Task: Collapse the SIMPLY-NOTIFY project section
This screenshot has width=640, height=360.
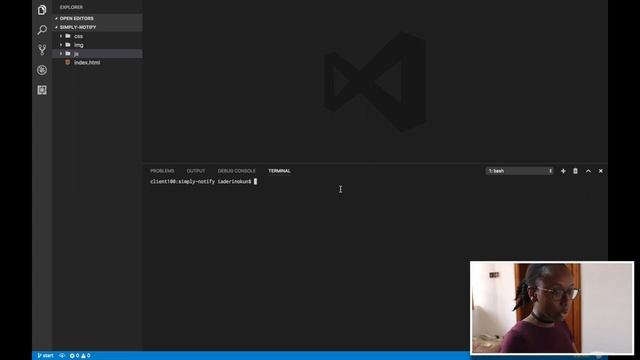Action: (97, 27)
